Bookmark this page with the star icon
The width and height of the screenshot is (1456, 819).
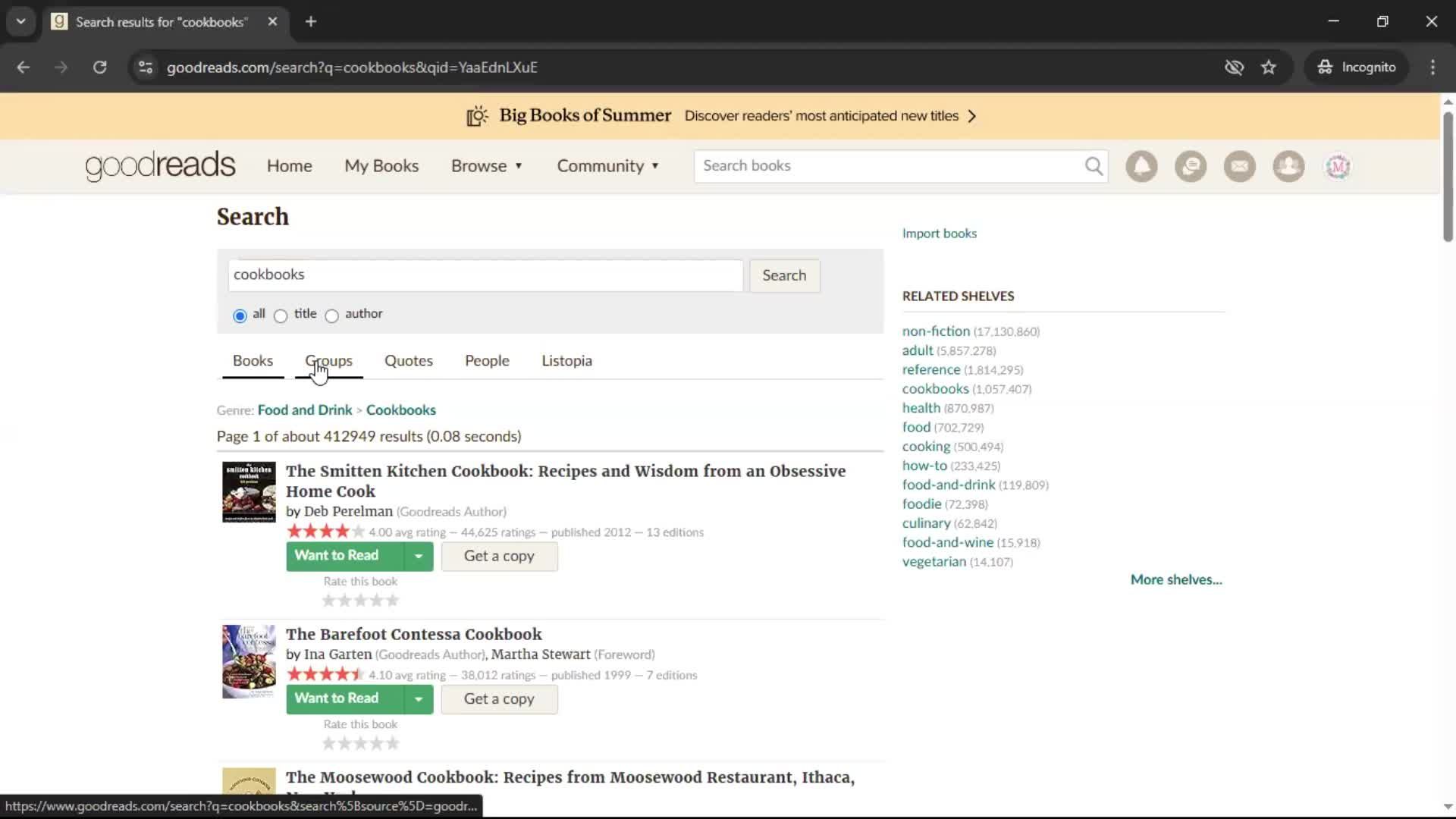click(x=1269, y=67)
